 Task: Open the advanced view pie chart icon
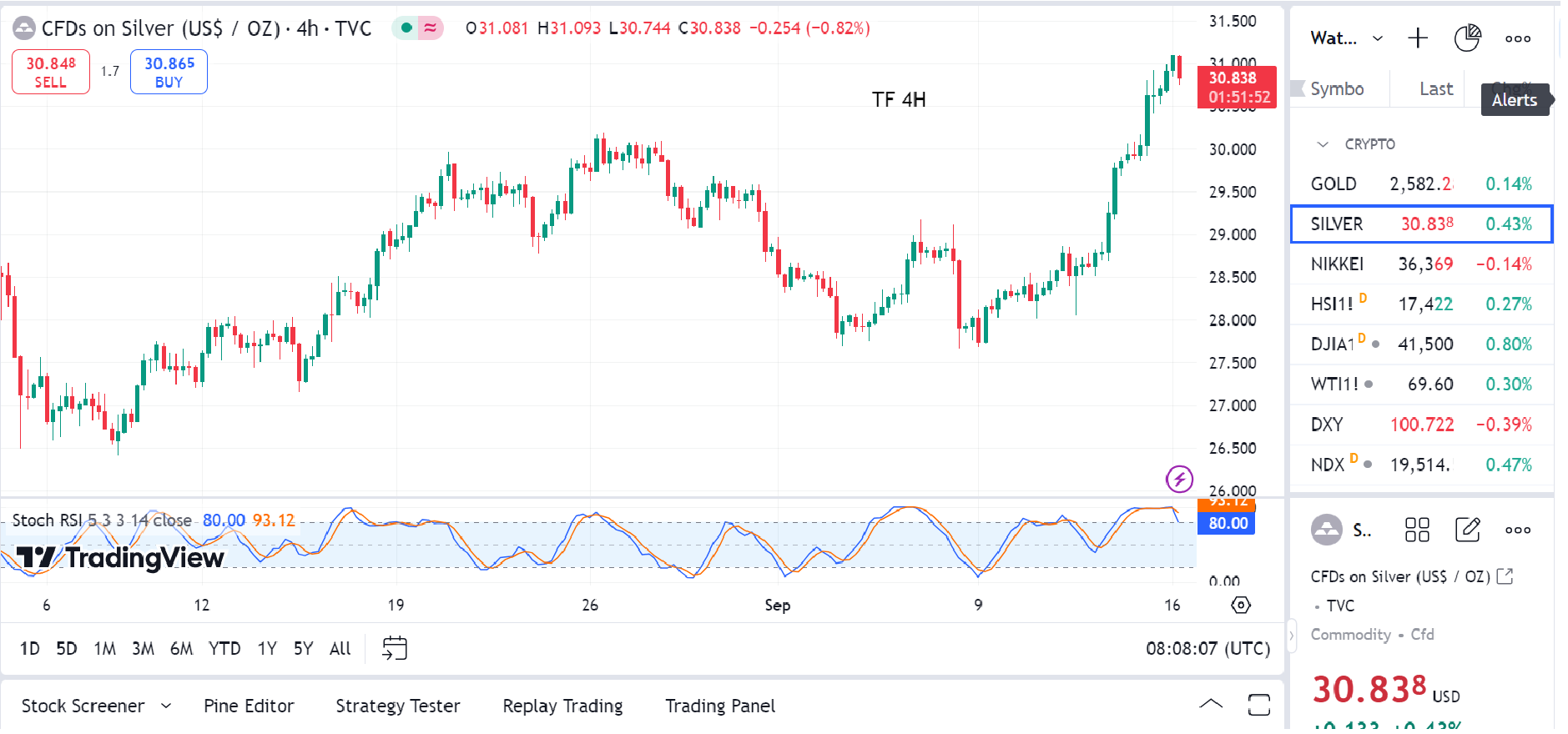click(1466, 38)
